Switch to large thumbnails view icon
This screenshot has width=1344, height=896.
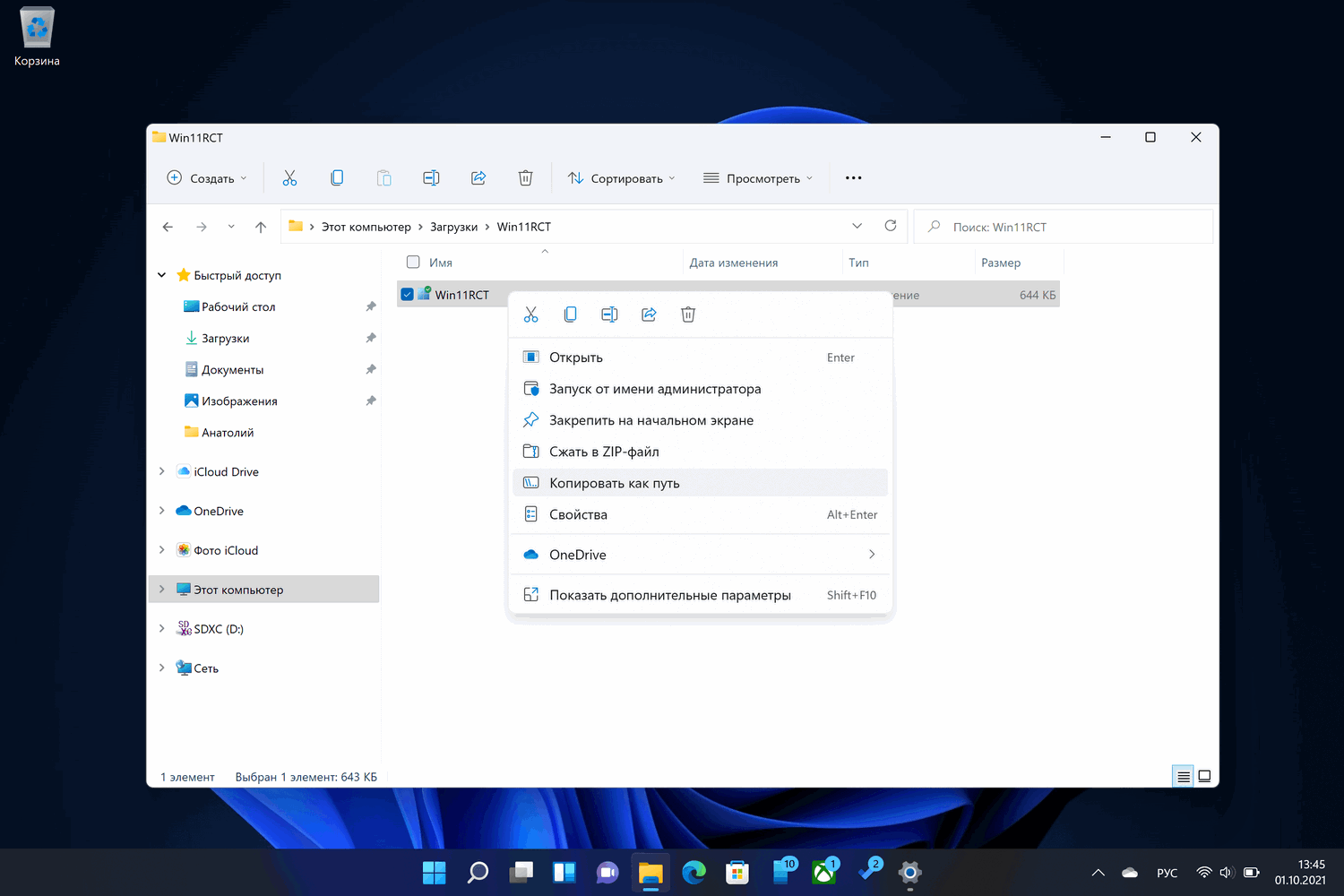tap(1204, 777)
